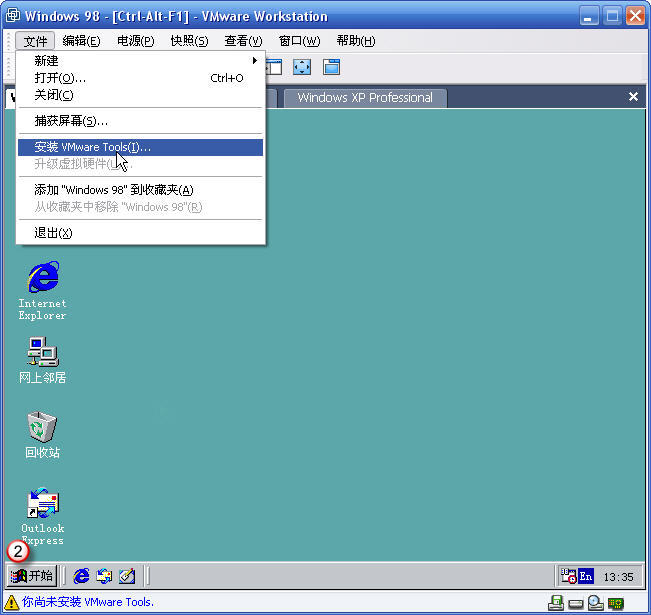Screen dimensions: 651x615
Task: Expand the 新建 submenu arrow
Action: [255, 61]
